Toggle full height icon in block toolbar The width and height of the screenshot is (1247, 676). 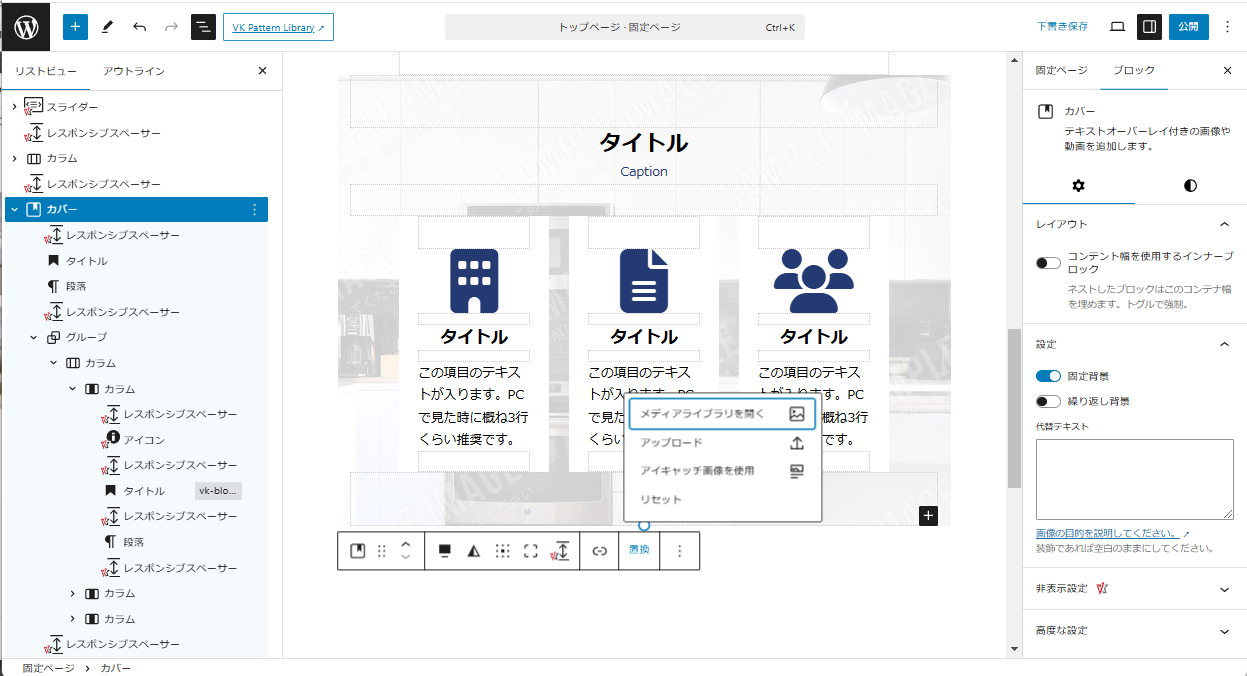click(x=531, y=551)
